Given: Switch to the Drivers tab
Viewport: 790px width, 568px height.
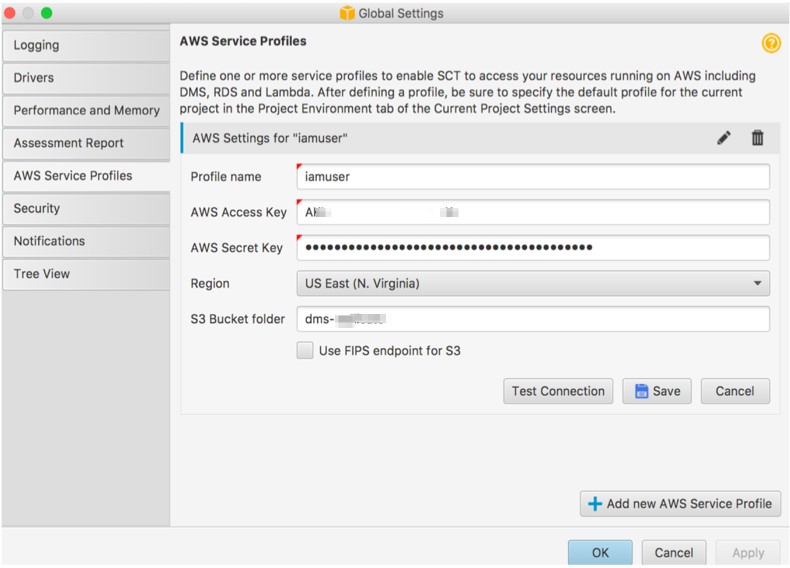Looking at the screenshot, I should point(86,78).
